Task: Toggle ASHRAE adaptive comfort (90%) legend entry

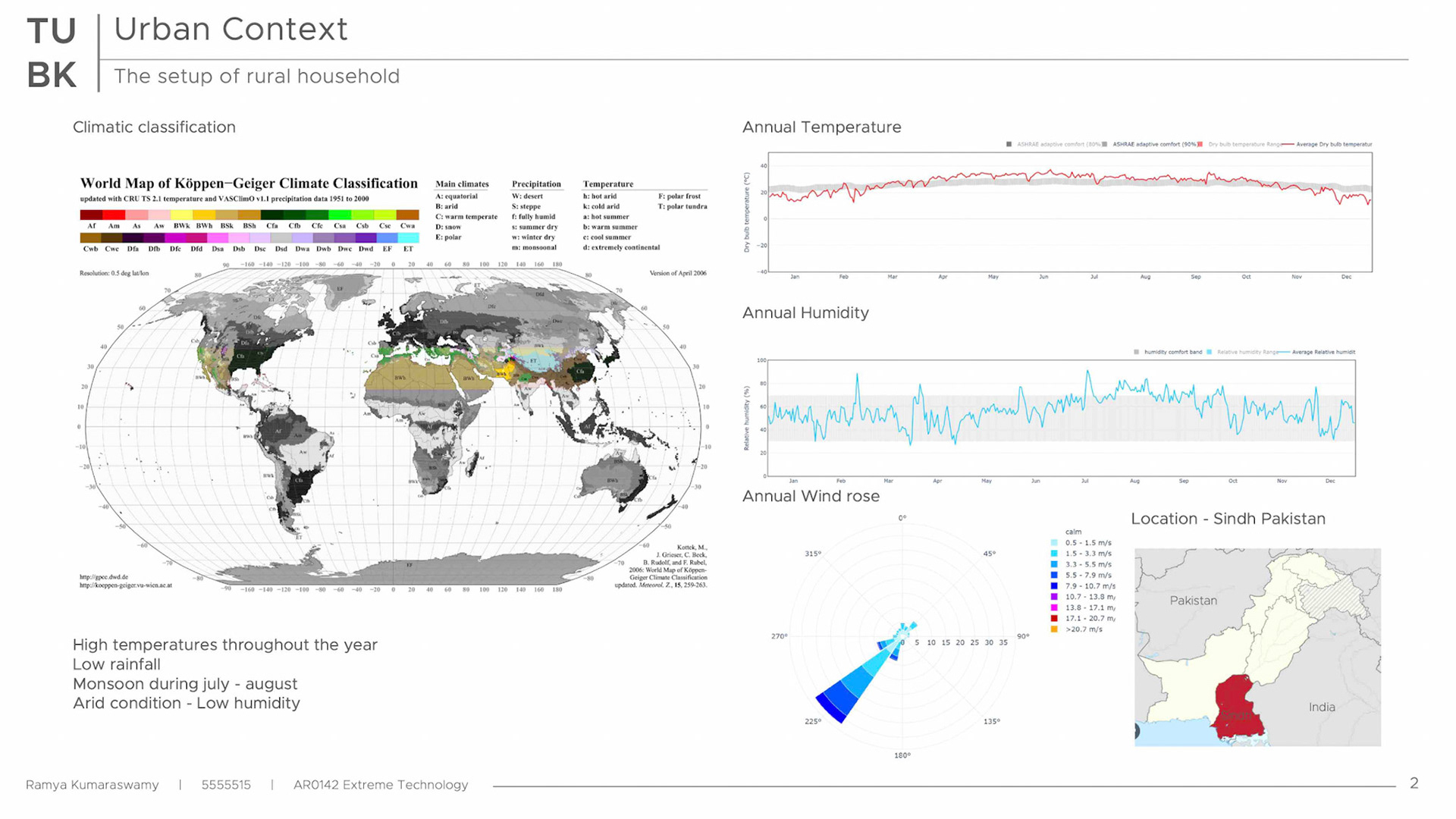Action: 1153,144
